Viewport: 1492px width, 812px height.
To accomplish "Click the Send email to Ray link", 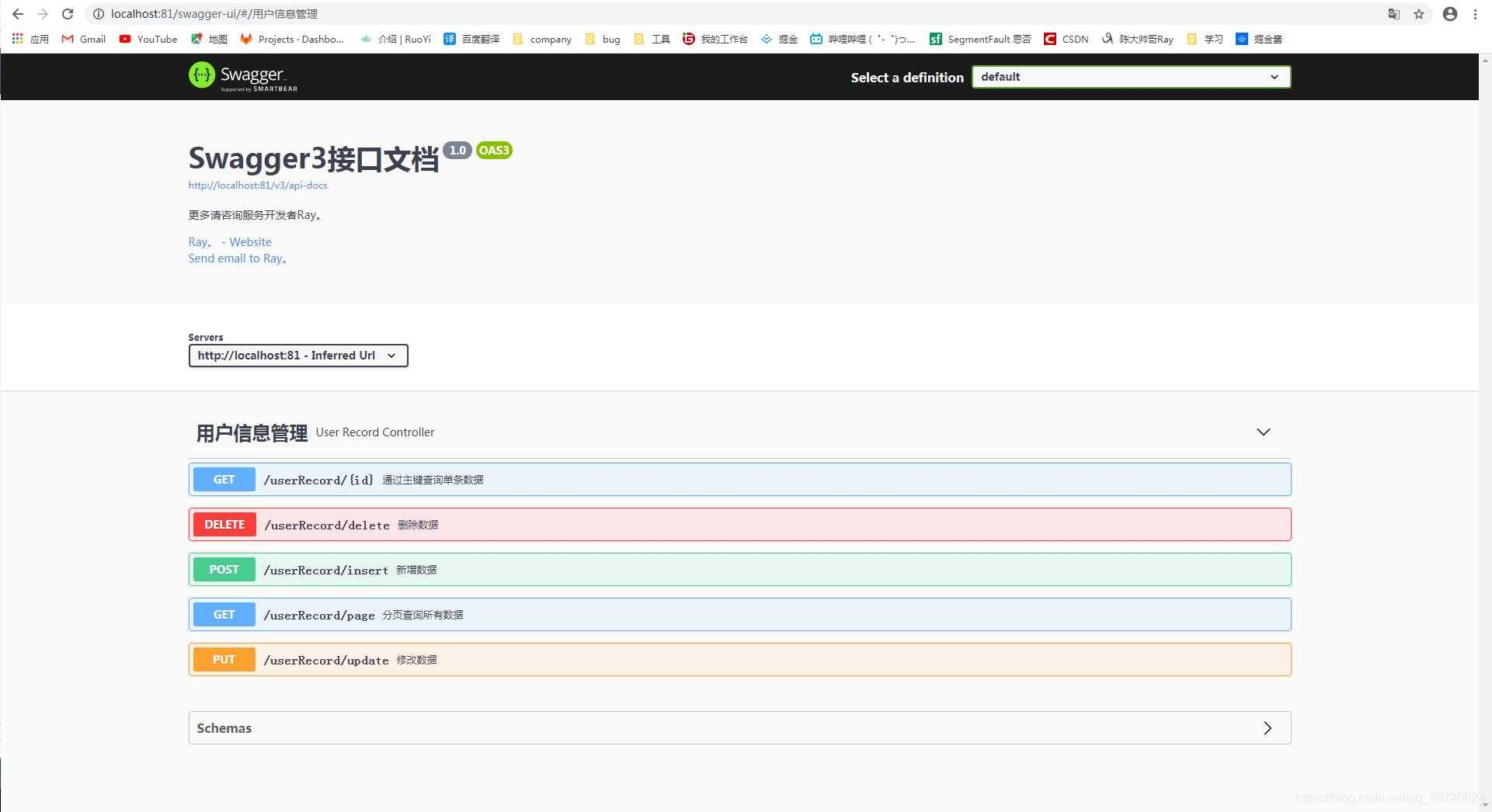I will click(238, 259).
